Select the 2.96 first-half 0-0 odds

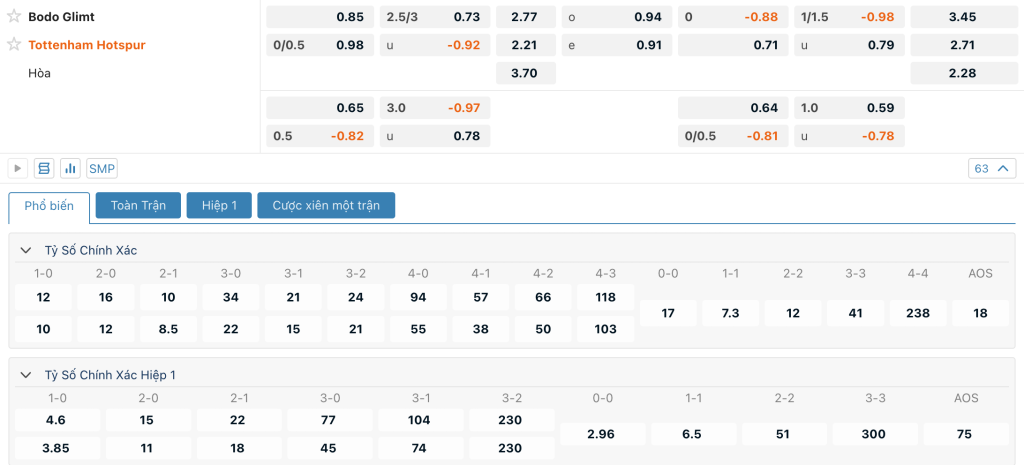point(602,434)
